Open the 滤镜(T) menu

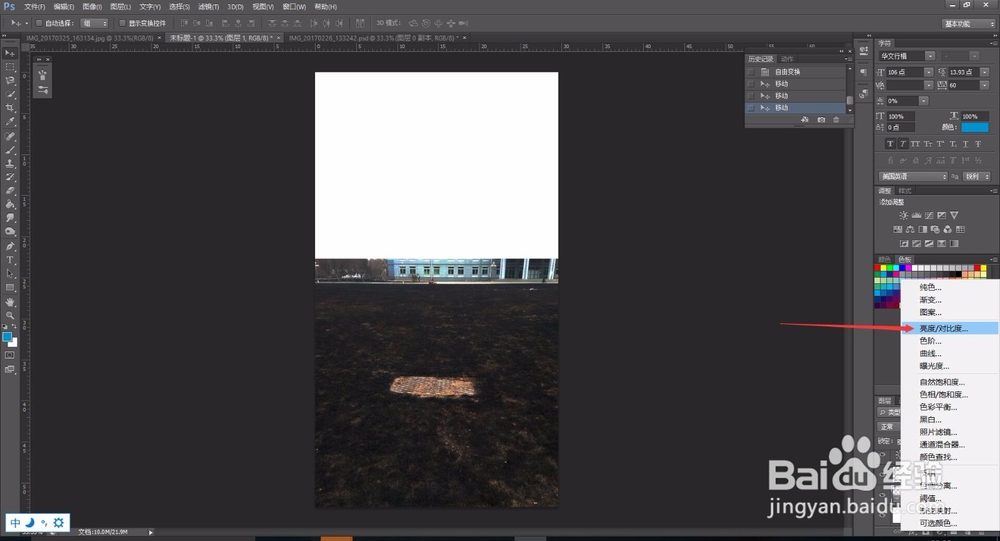pyautogui.click(x=208, y=6)
